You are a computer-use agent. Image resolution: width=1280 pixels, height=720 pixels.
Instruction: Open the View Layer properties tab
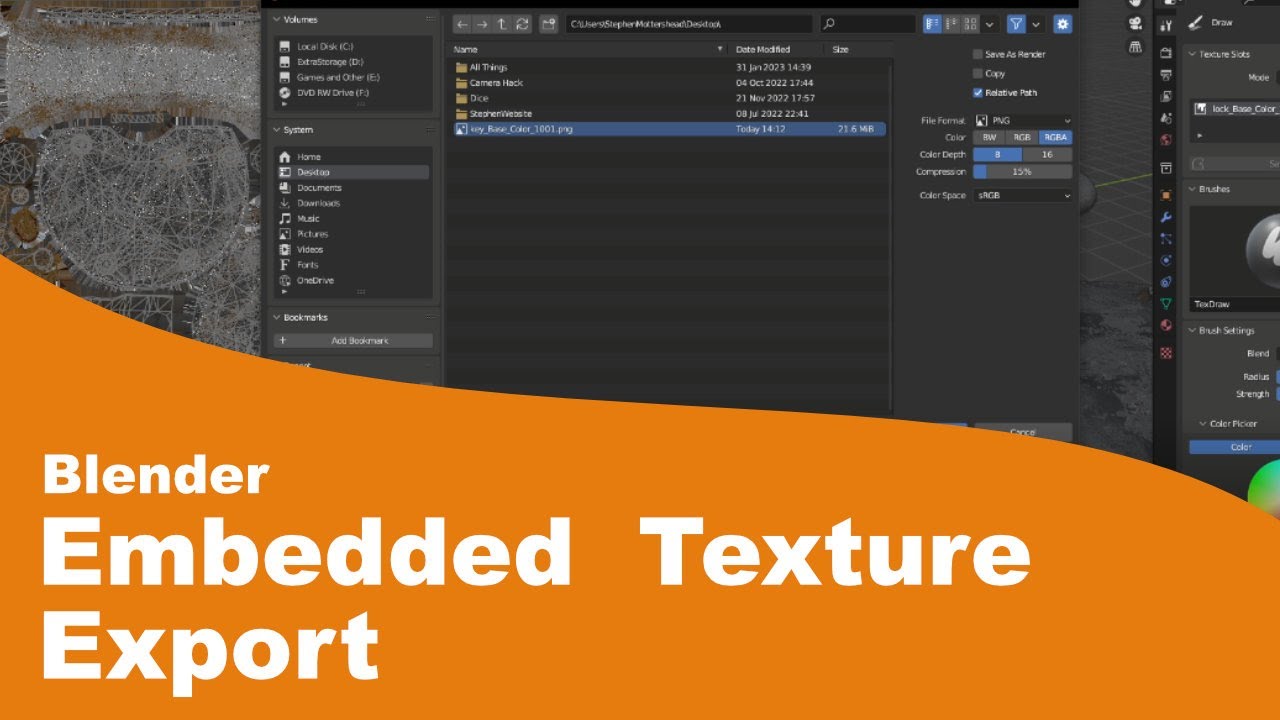pyautogui.click(x=1166, y=97)
